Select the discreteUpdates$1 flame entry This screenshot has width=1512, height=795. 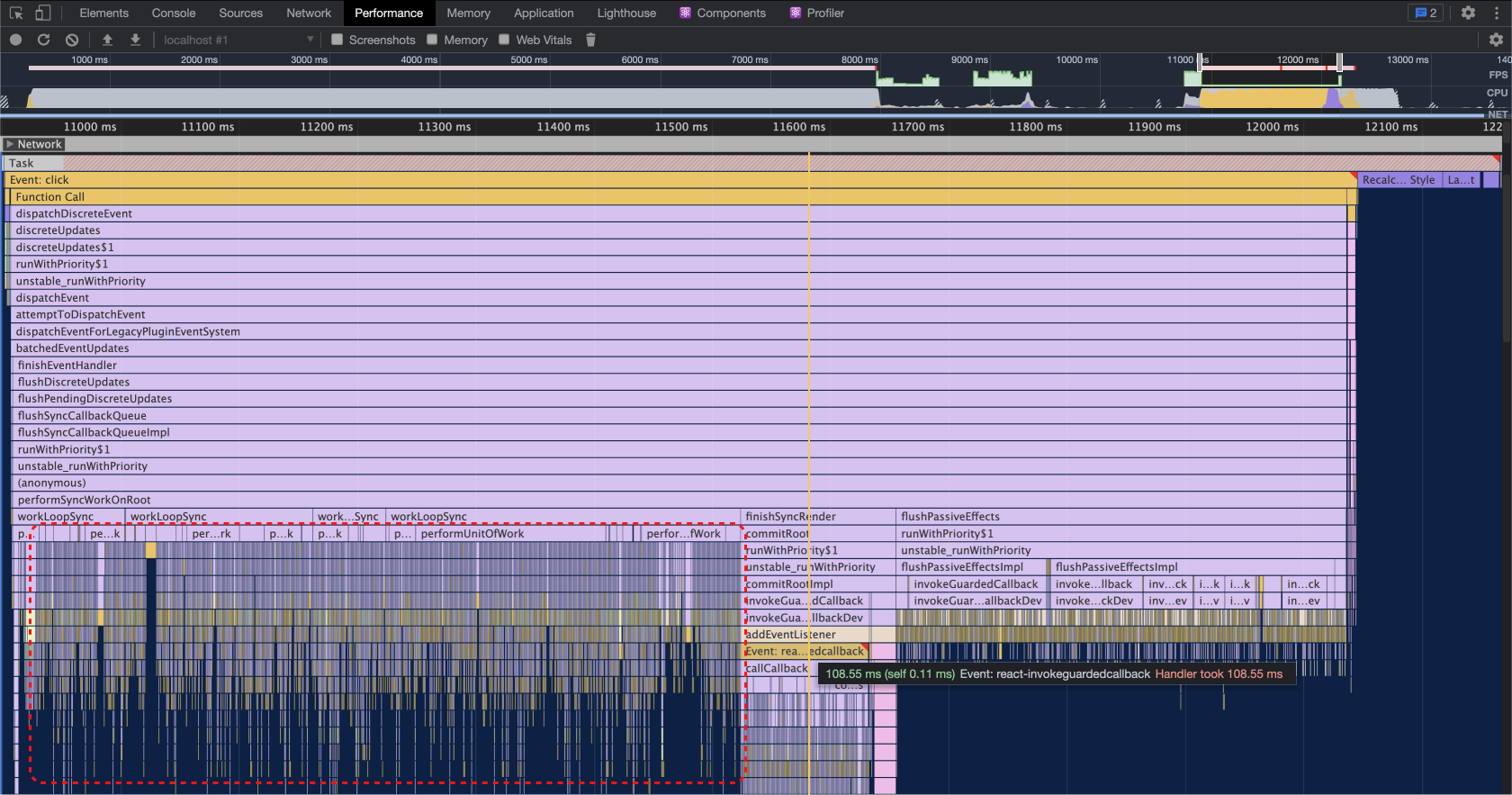[x=678, y=248]
